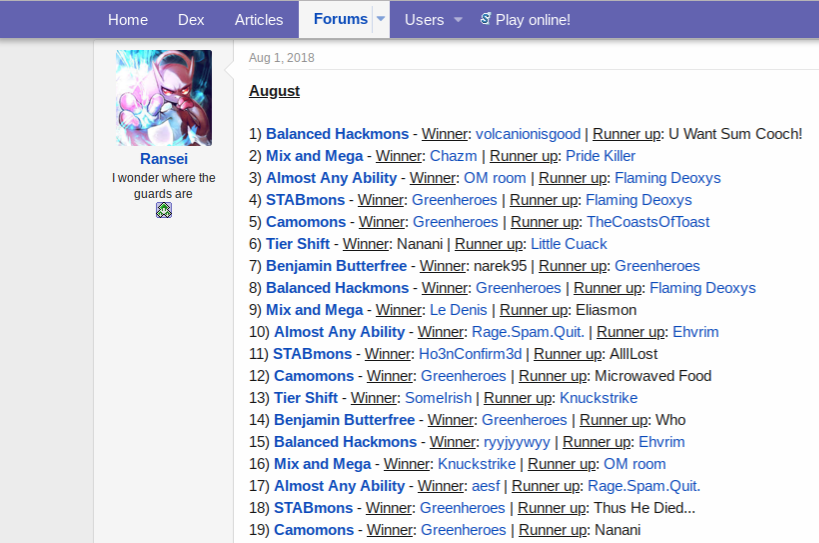Click the August heading text
The height and width of the screenshot is (543, 819).
[274, 91]
